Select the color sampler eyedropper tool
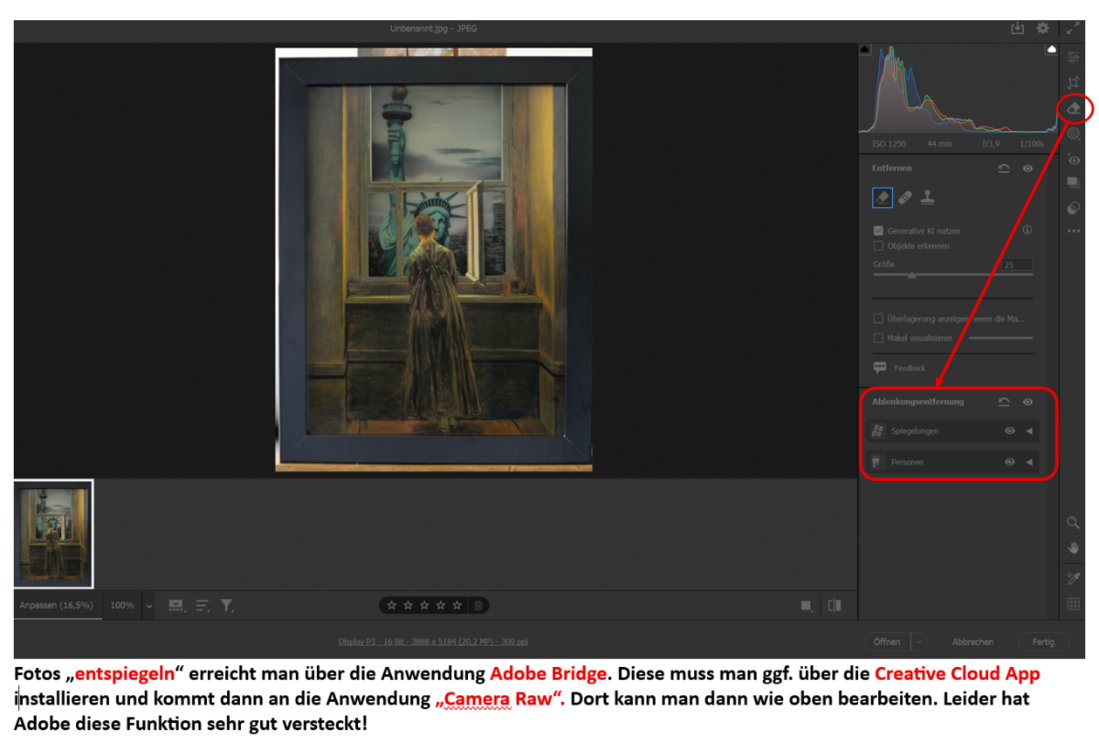Image resolution: width=1099 pixels, height=743 pixels. (x=1073, y=578)
